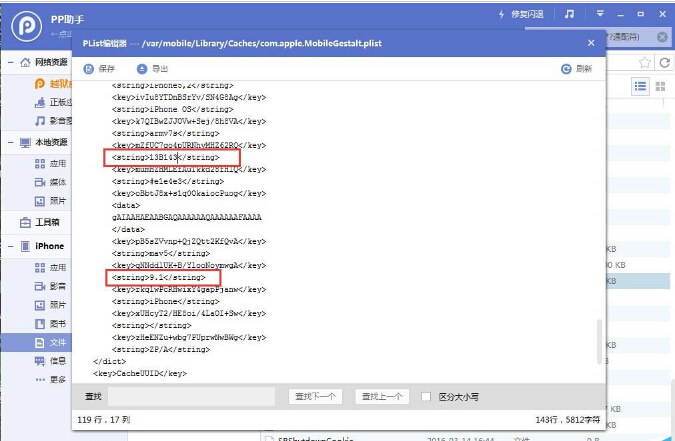Collapse the 网络资源 section
Image resolution: width=675 pixels, height=441 pixels.
(10, 62)
